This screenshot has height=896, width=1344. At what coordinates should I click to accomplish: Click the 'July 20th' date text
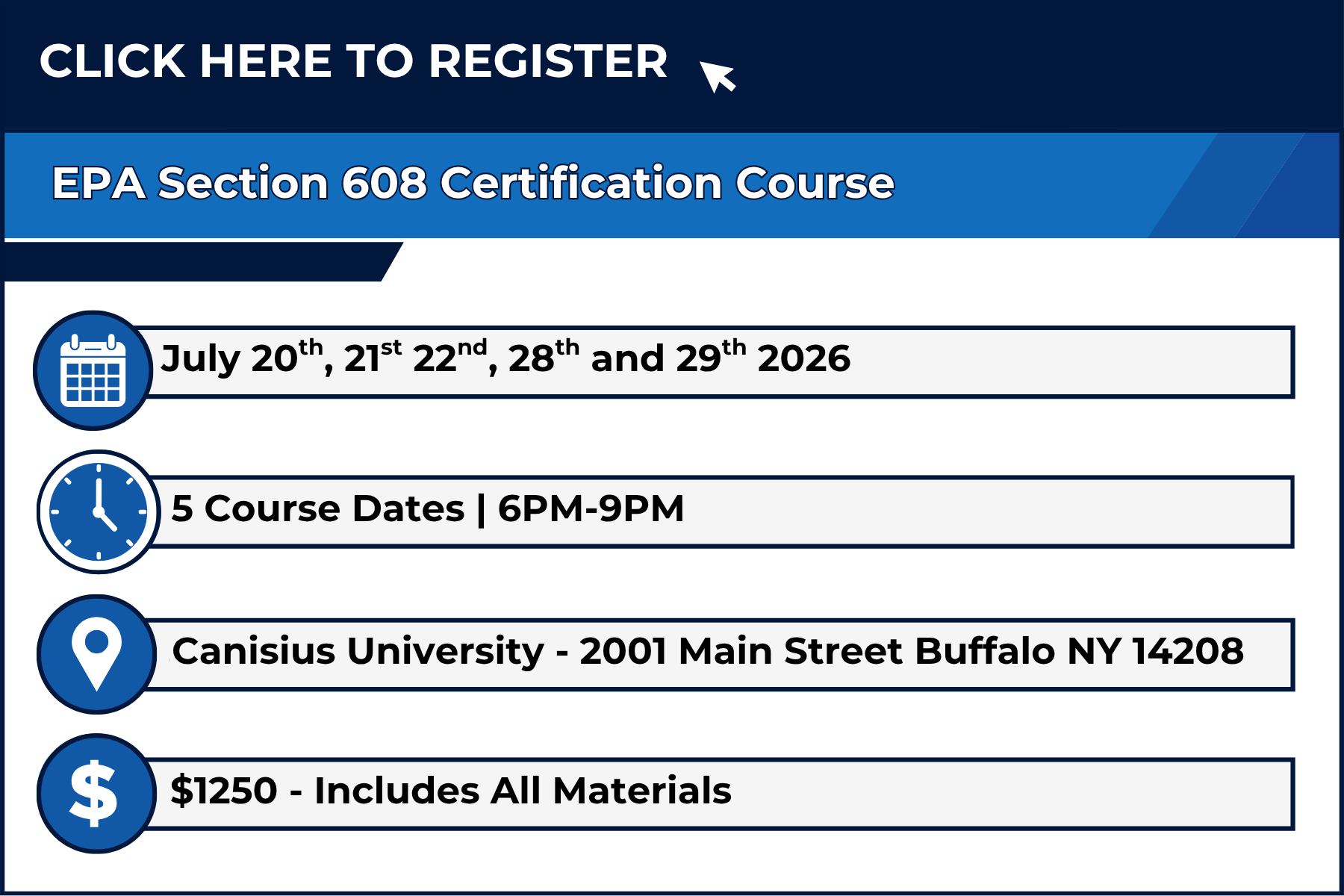pyautogui.click(x=240, y=358)
